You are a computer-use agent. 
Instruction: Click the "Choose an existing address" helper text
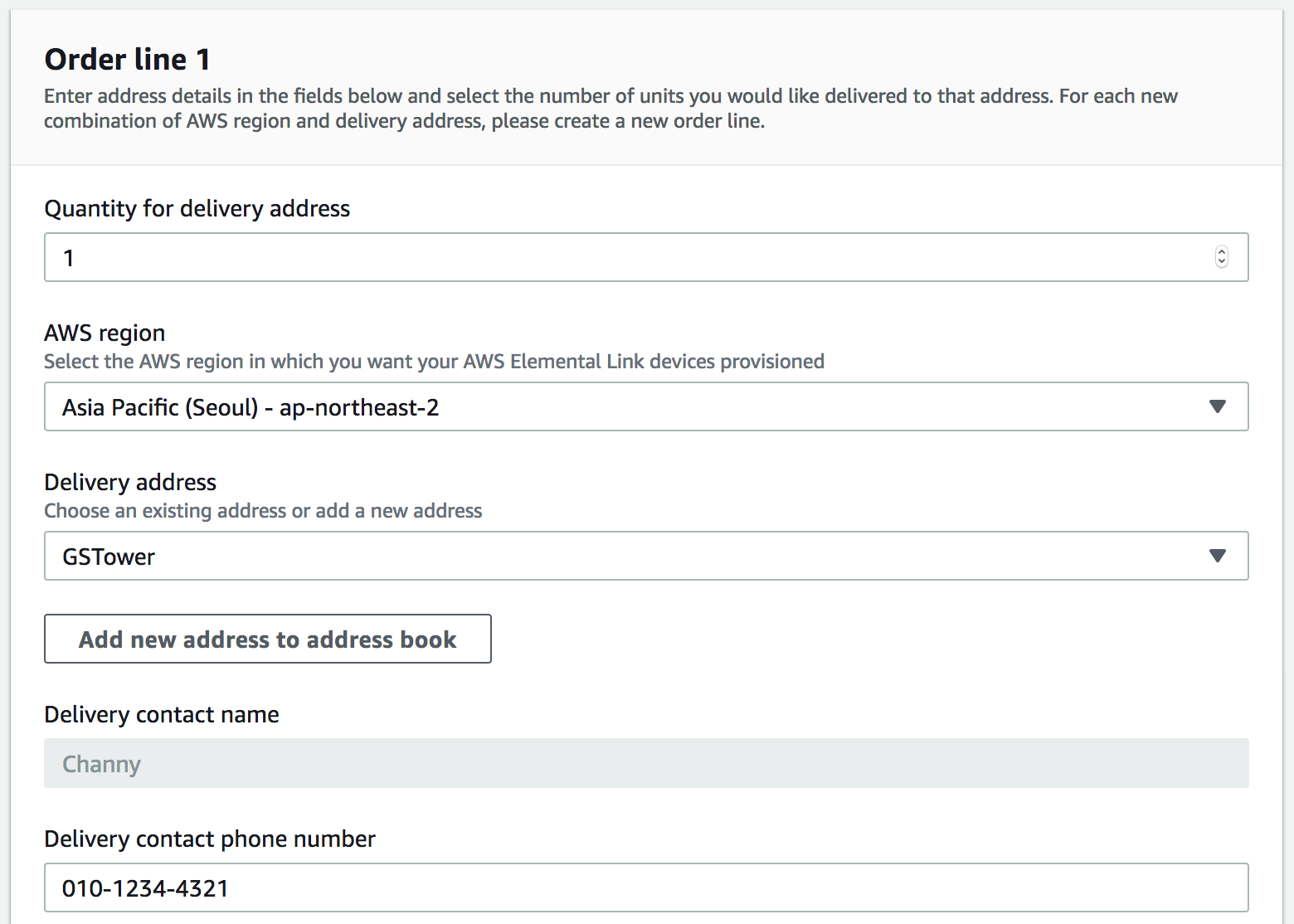263,511
